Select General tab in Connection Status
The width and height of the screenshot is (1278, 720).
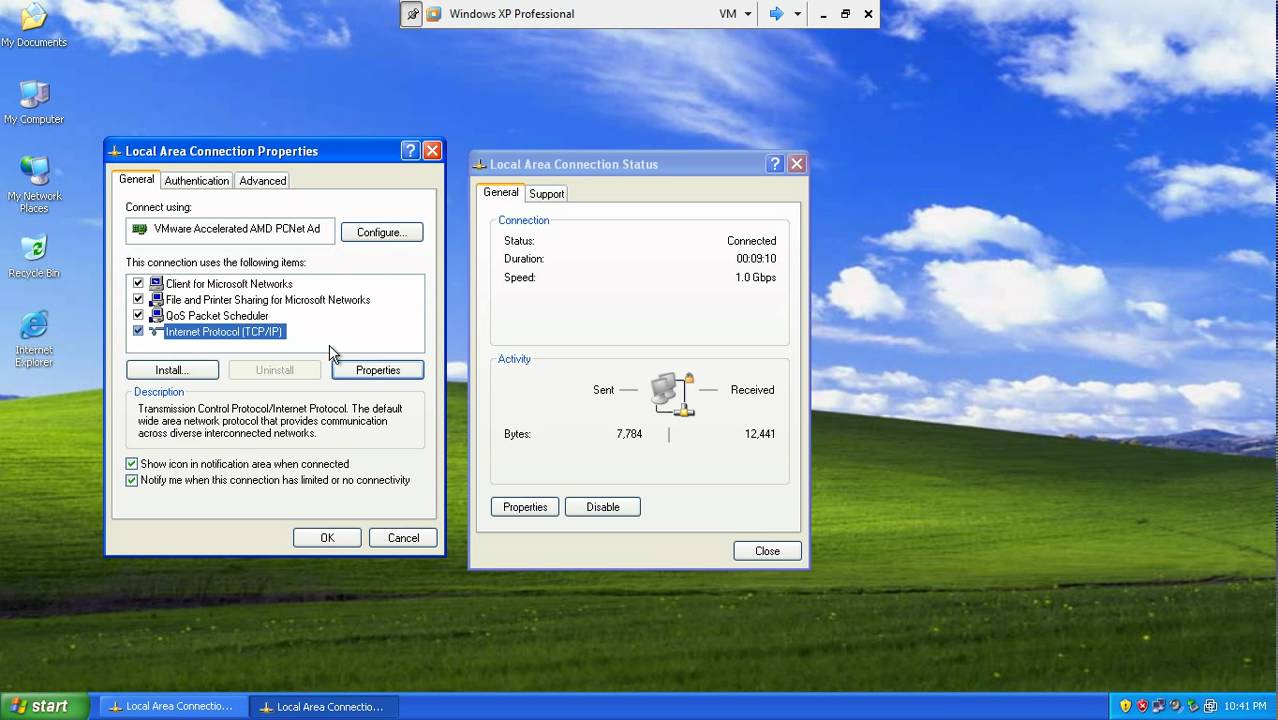tap(501, 192)
